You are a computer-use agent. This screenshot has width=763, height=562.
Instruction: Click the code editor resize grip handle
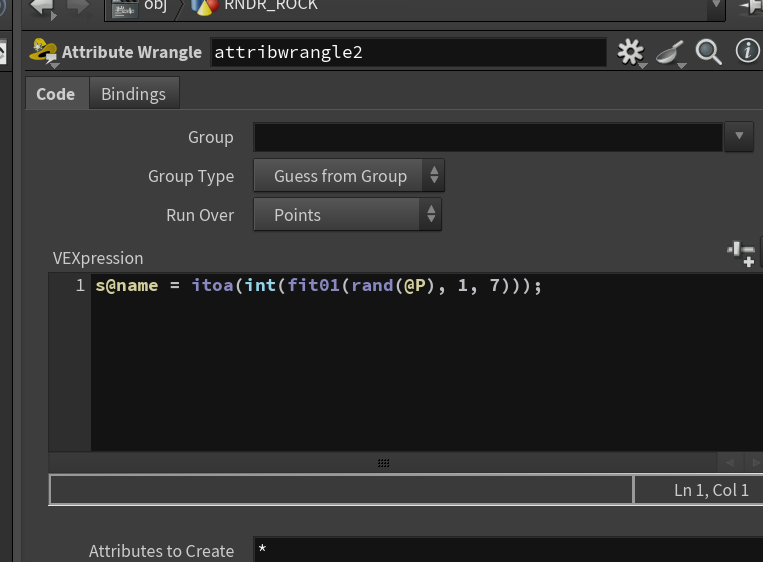pos(383,463)
